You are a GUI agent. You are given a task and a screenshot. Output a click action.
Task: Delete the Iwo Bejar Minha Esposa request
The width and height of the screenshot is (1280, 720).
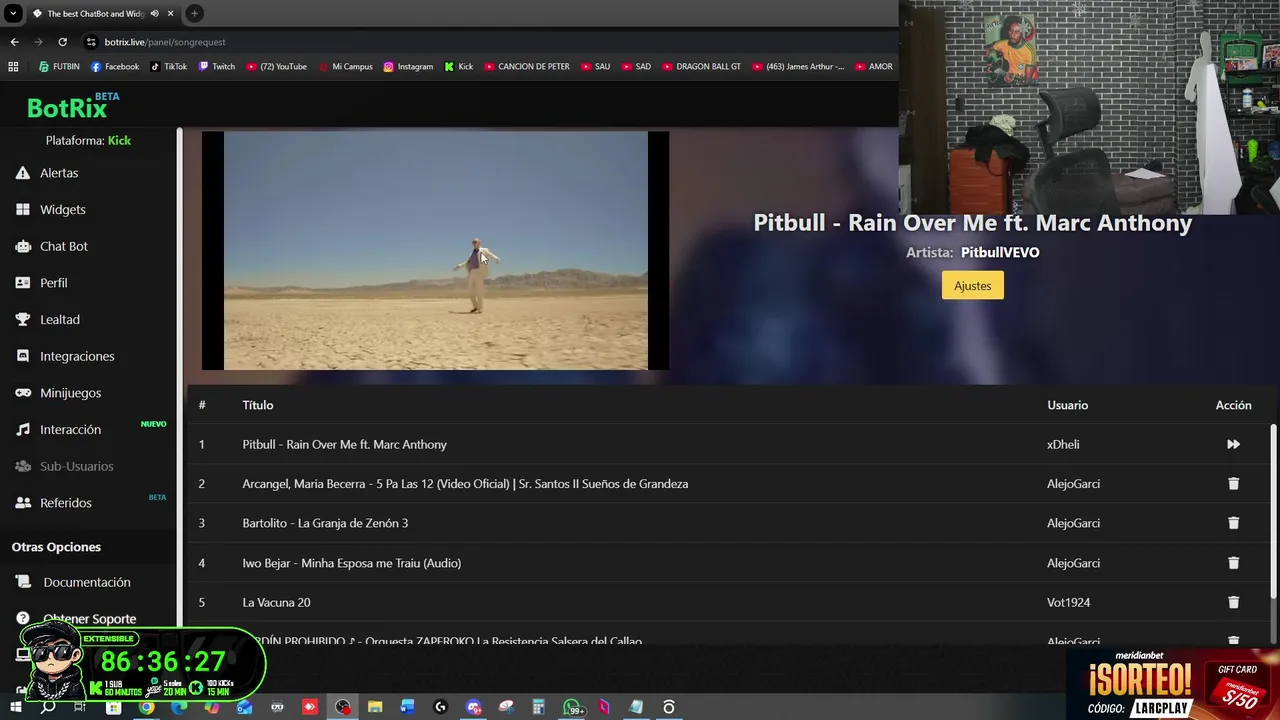1233,563
